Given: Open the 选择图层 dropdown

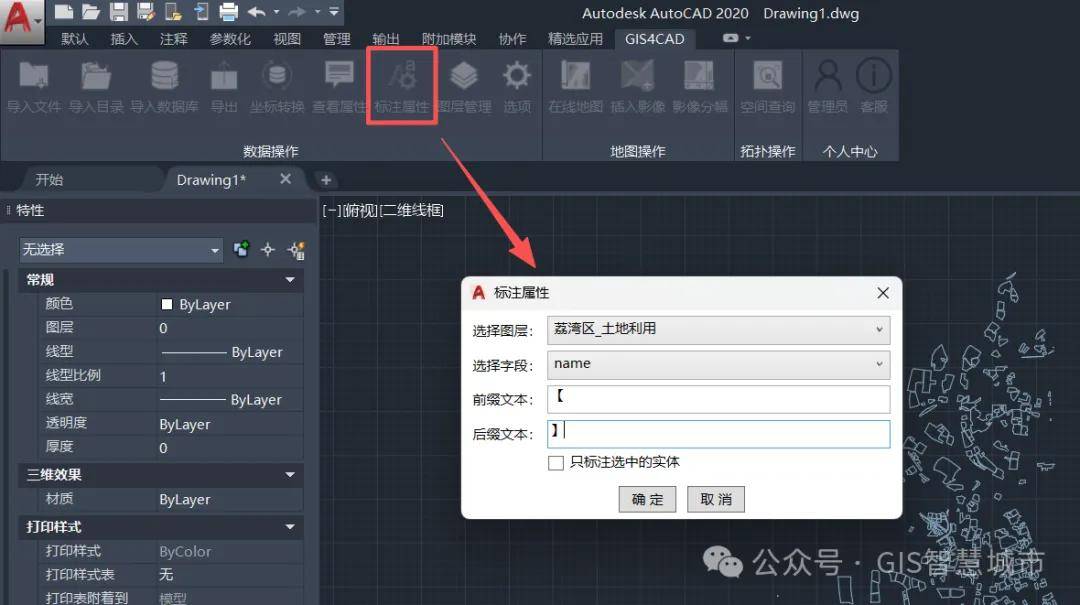Looking at the screenshot, I should [x=718, y=329].
